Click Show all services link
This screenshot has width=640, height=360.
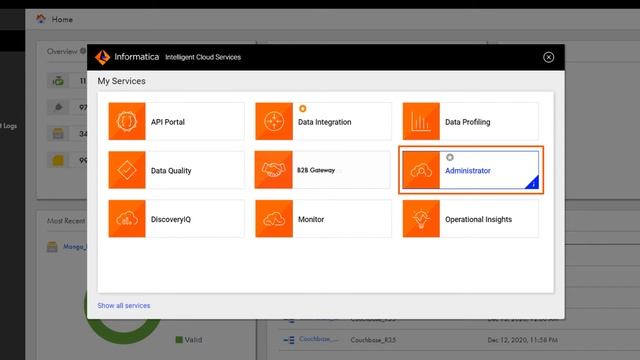(124, 306)
